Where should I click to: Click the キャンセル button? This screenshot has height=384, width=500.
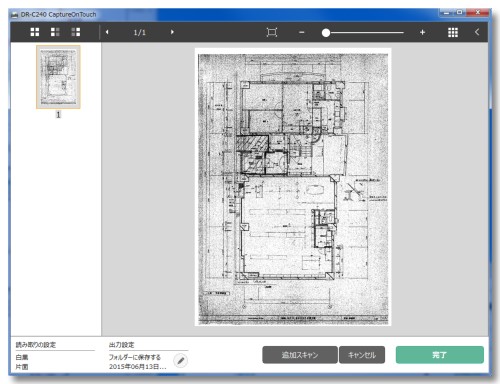coord(362,355)
